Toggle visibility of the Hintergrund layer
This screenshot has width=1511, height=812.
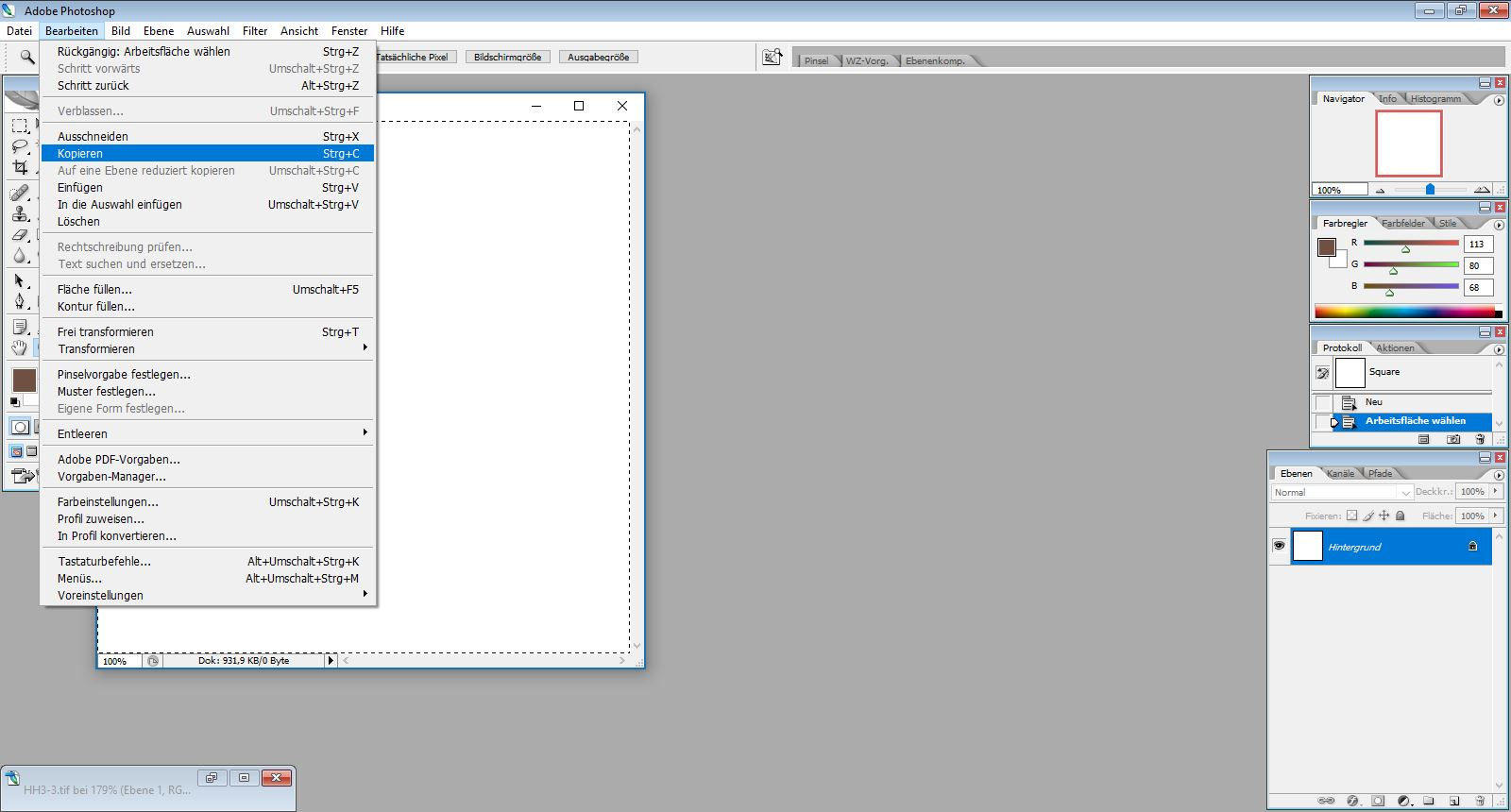(1279, 546)
